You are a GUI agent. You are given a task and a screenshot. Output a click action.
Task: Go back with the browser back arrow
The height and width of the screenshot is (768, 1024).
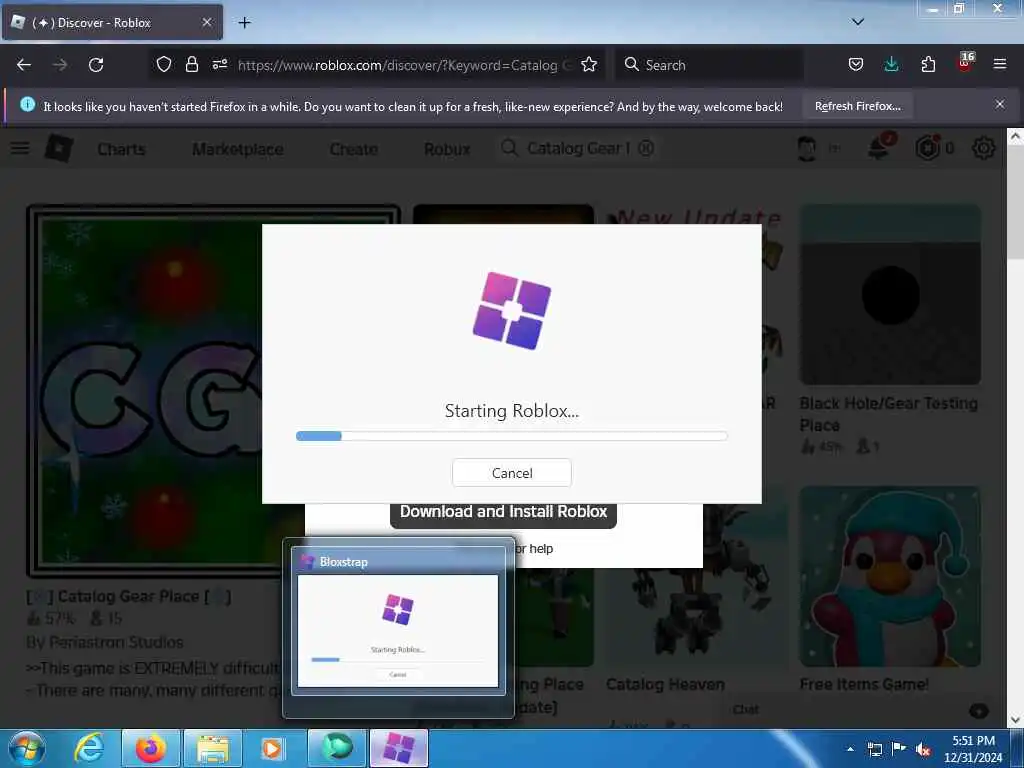(24, 65)
